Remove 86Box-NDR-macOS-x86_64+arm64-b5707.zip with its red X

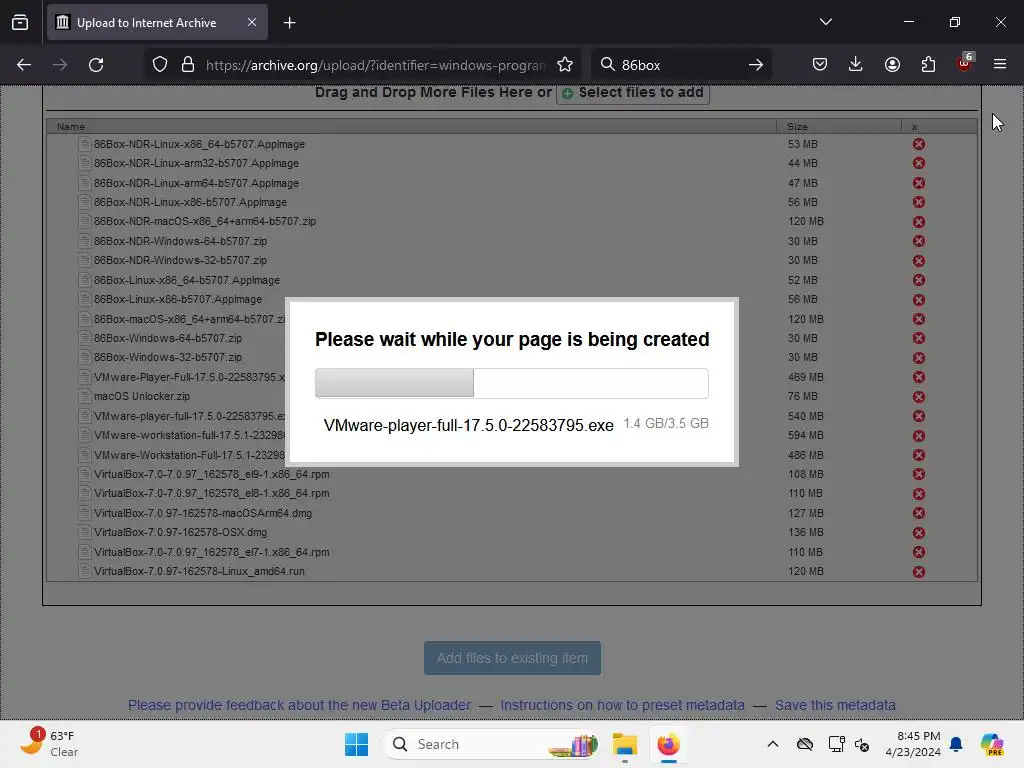918,222
